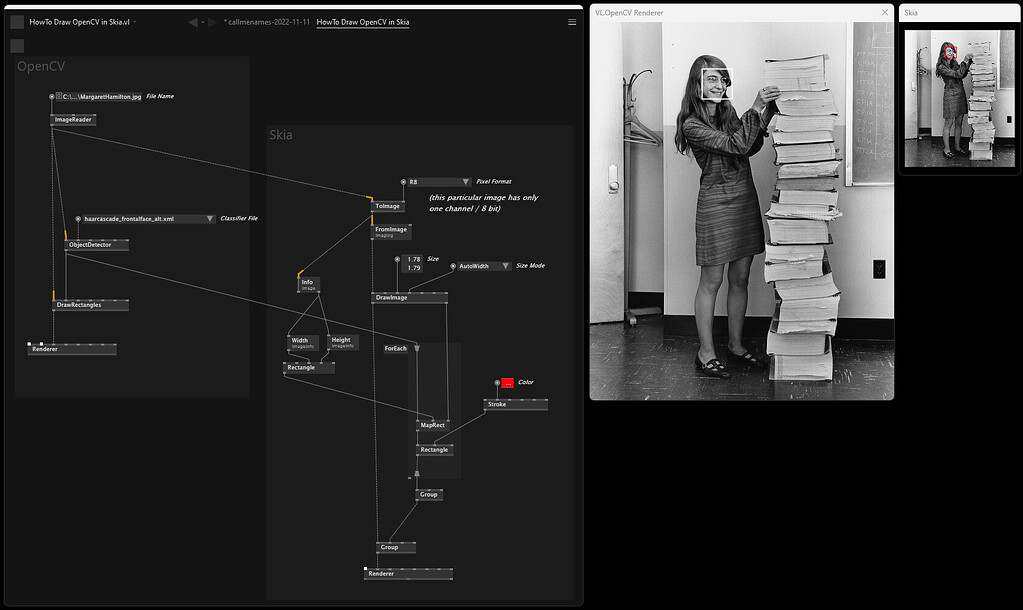Image resolution: width=1023 pixels, height=610 pixels.
Task: Click the red Stroke color swatch
Action: (x=510, y=382)
